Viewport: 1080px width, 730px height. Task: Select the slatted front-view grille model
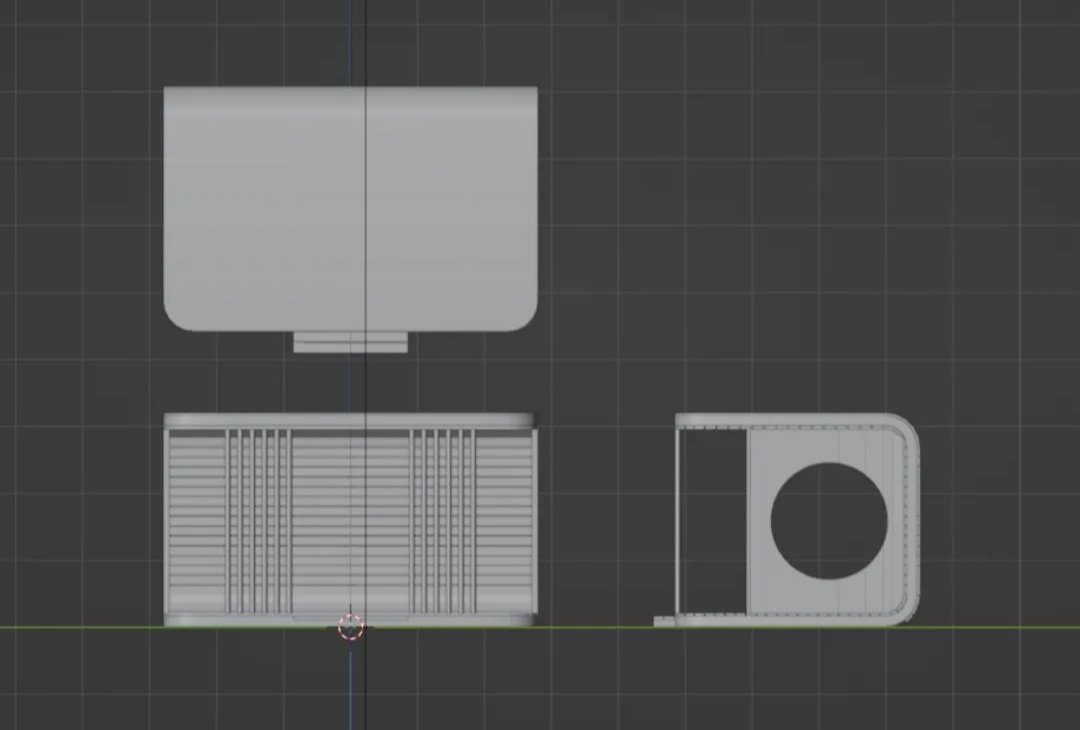point(351,520)
